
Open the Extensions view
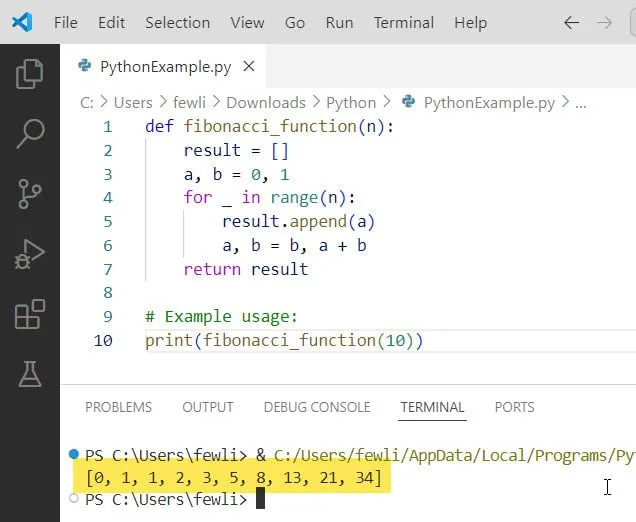30,314
